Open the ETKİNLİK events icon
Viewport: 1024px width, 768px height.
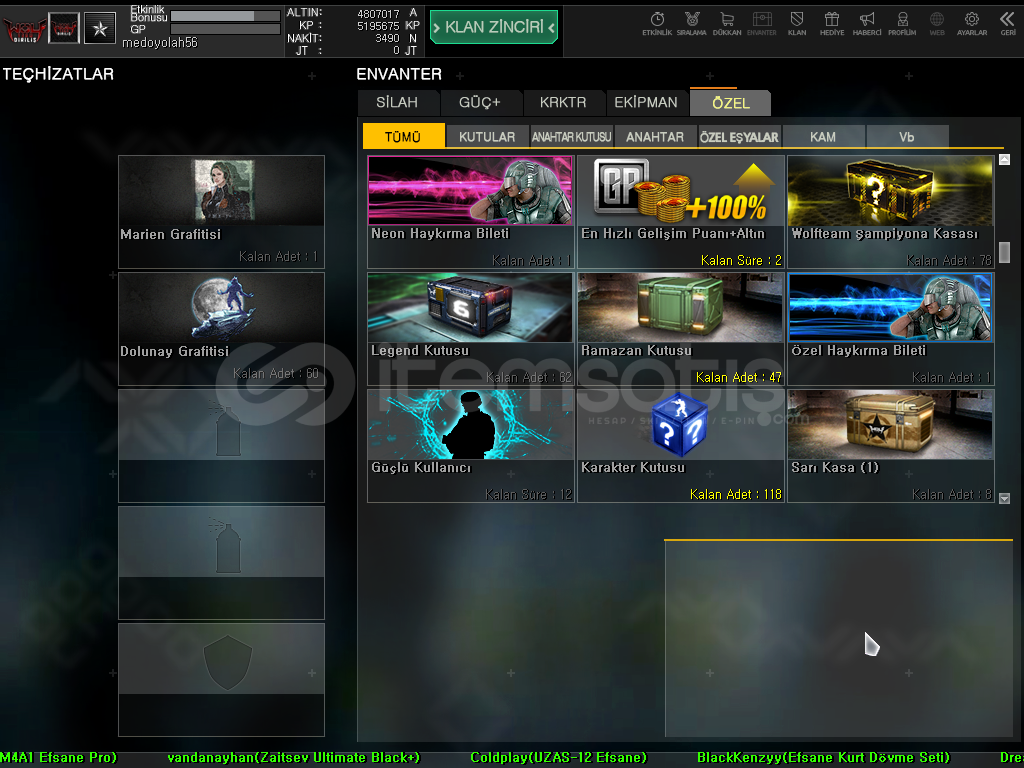click(657, 24)
